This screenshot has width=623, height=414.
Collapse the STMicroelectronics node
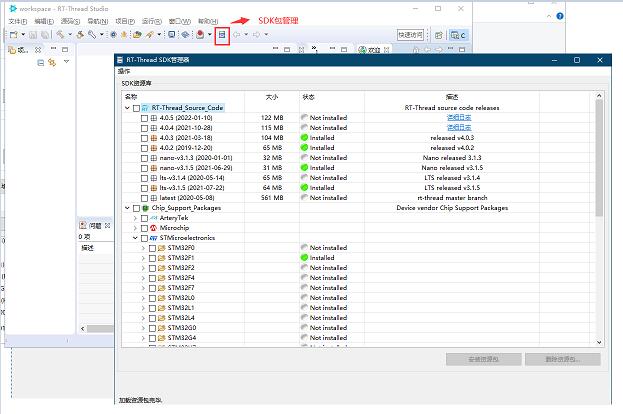coord(135,238)
